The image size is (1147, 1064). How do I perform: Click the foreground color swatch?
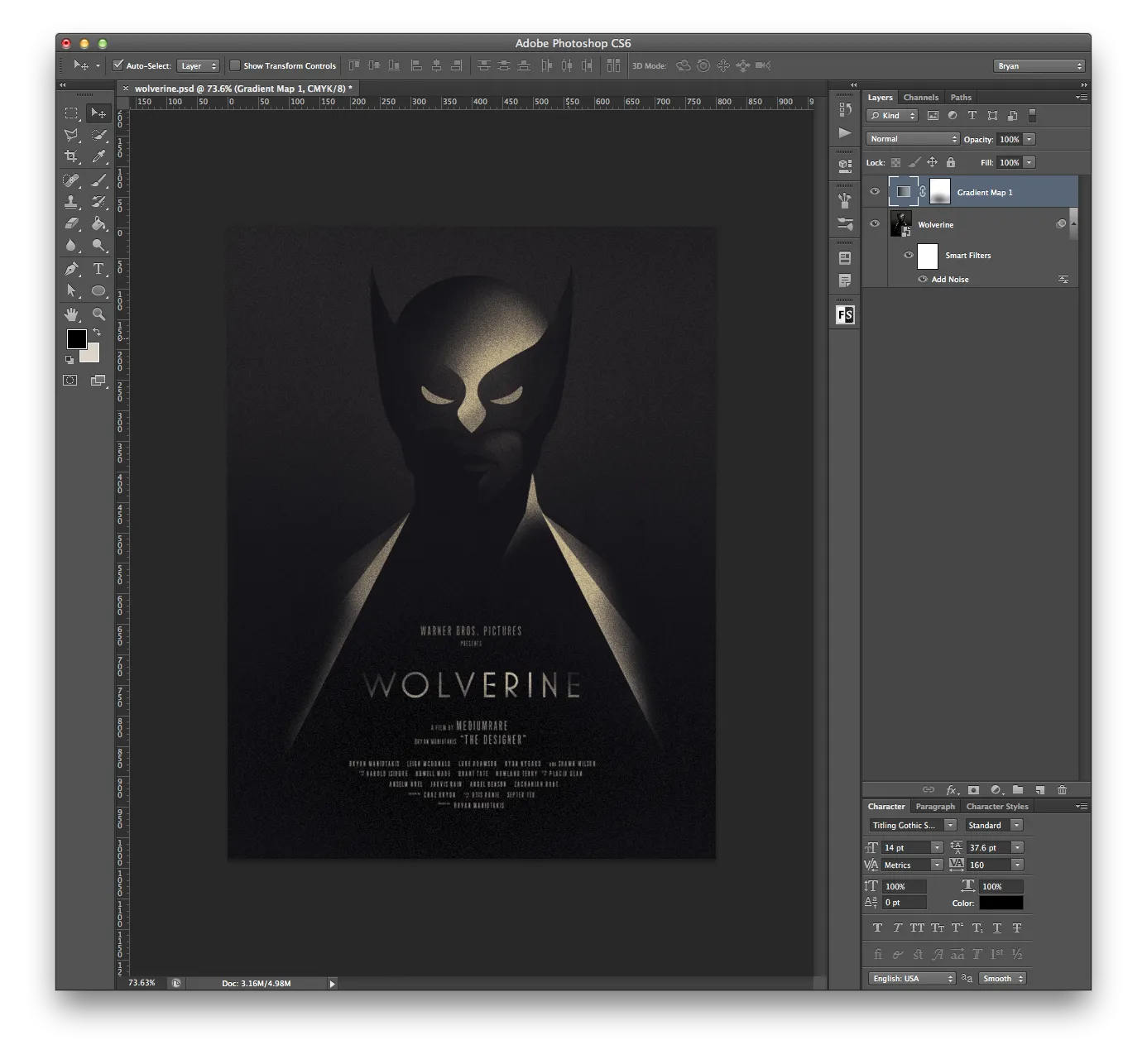point(76,338)
